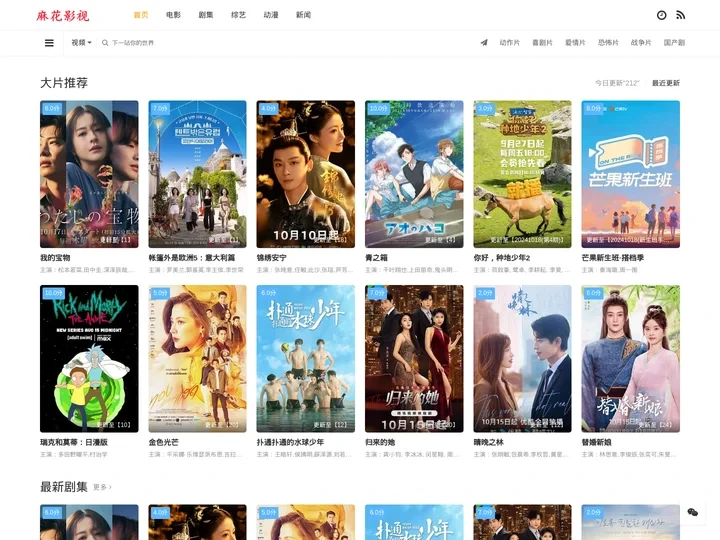Open the 电影 navigation tab
The image size is (720, 540).
point(174,15)
